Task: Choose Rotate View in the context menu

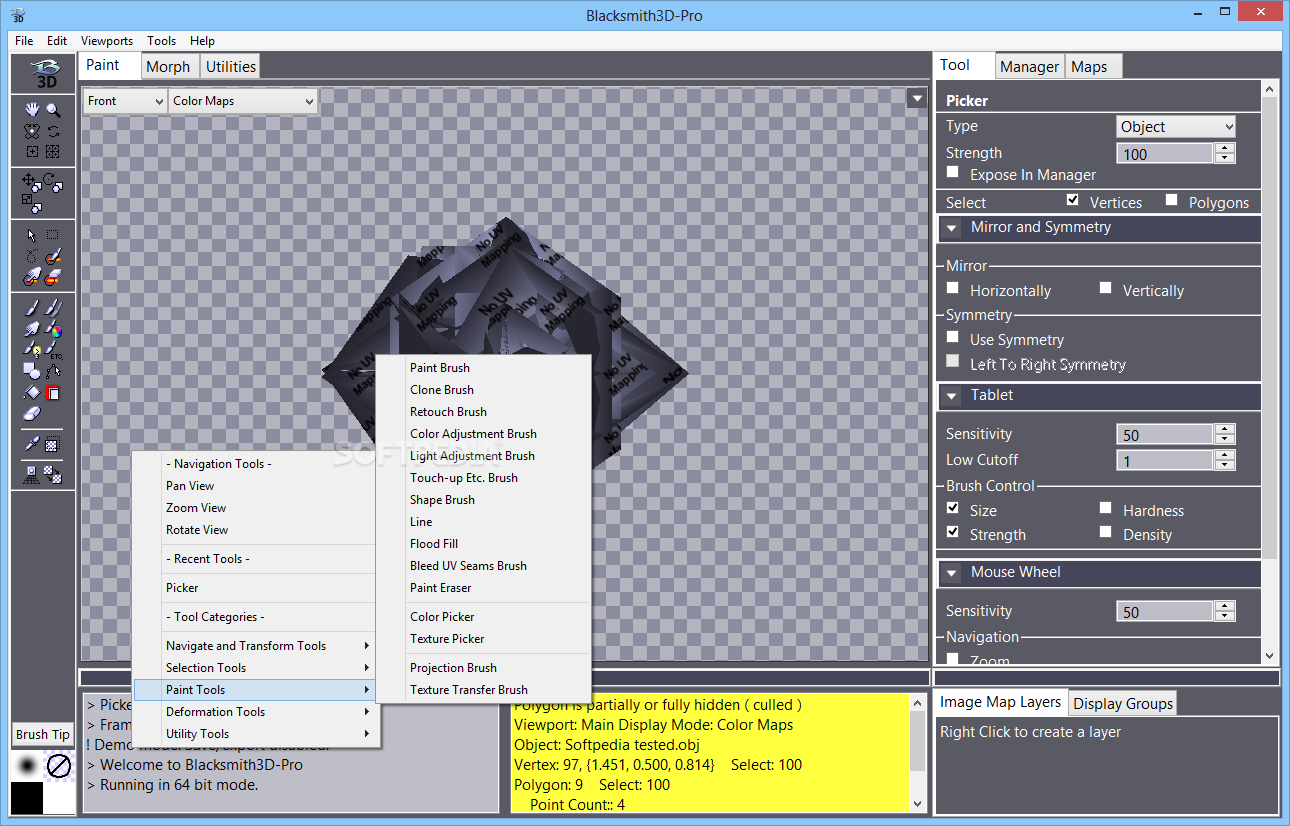Action: [x=254, y=530]
